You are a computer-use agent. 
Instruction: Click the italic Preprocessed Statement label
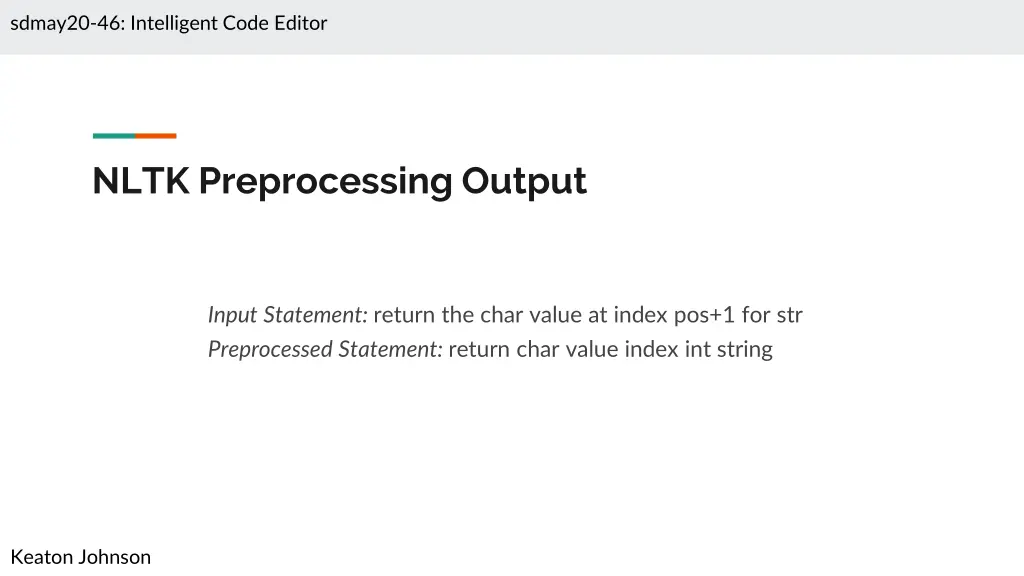[325, 349]
